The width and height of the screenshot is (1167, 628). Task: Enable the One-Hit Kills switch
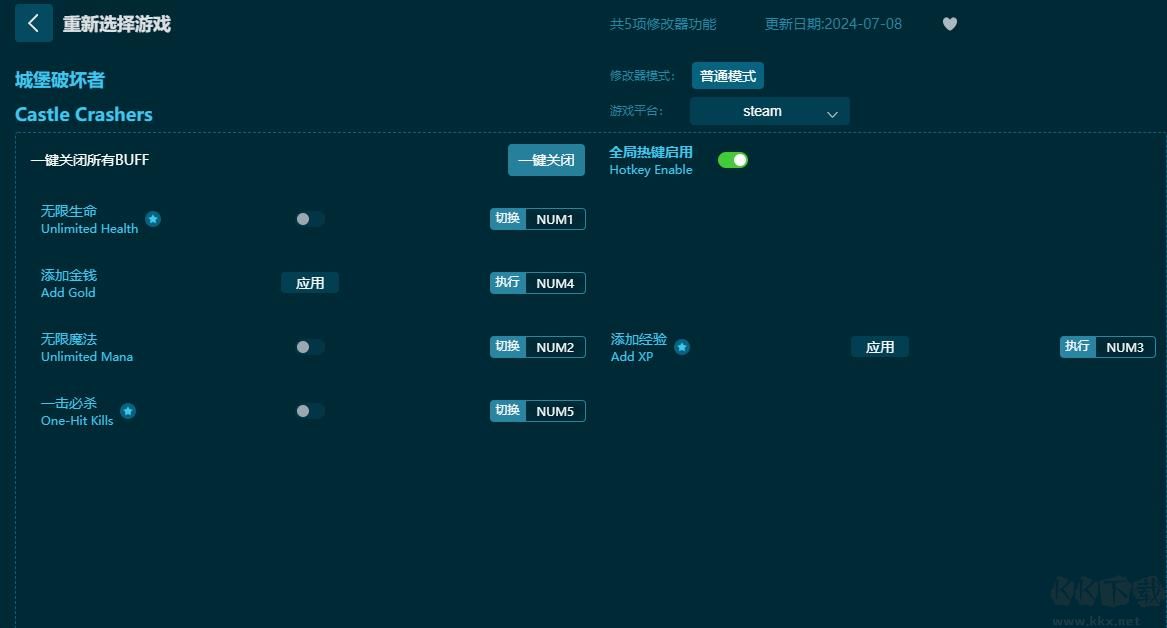point(310,411)
